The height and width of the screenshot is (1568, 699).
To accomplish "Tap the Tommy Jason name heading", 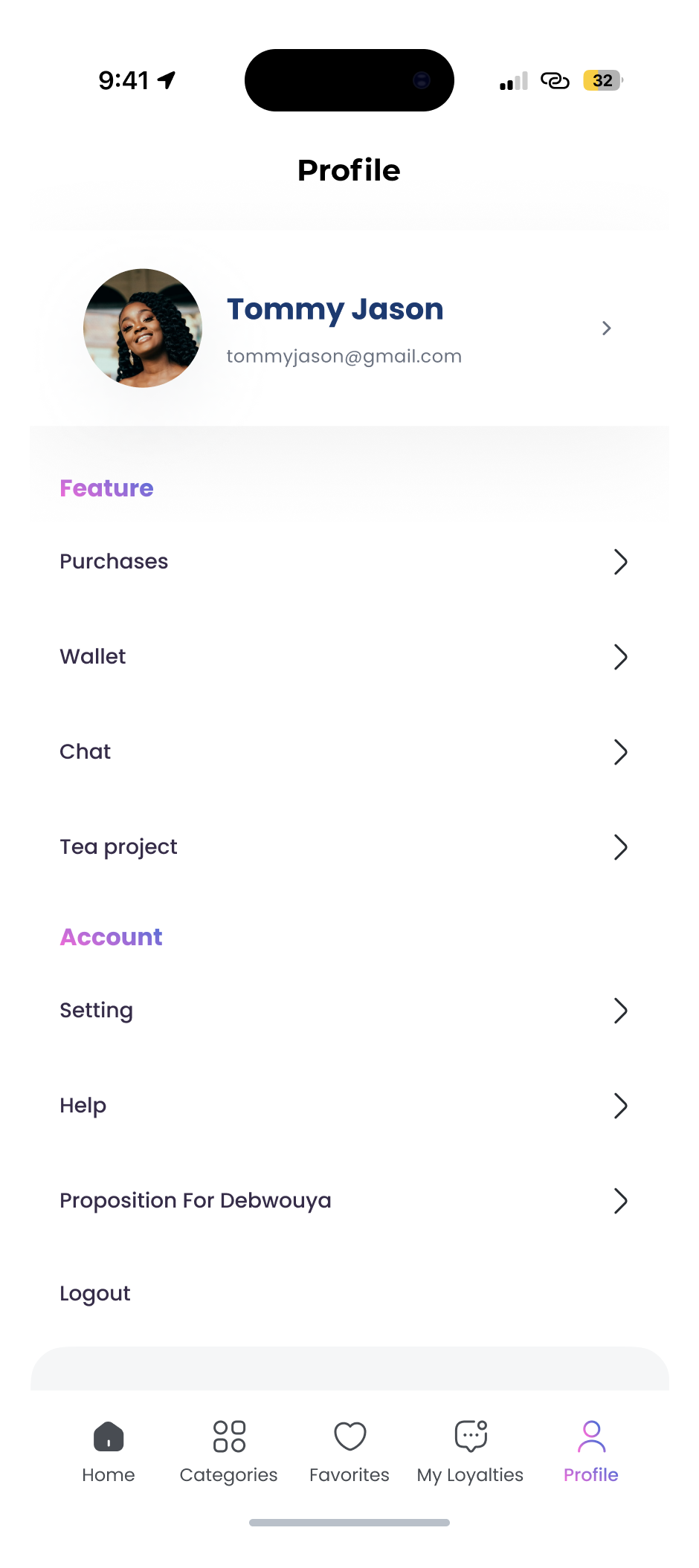I will pyautogui.click(x=335, y=309).
